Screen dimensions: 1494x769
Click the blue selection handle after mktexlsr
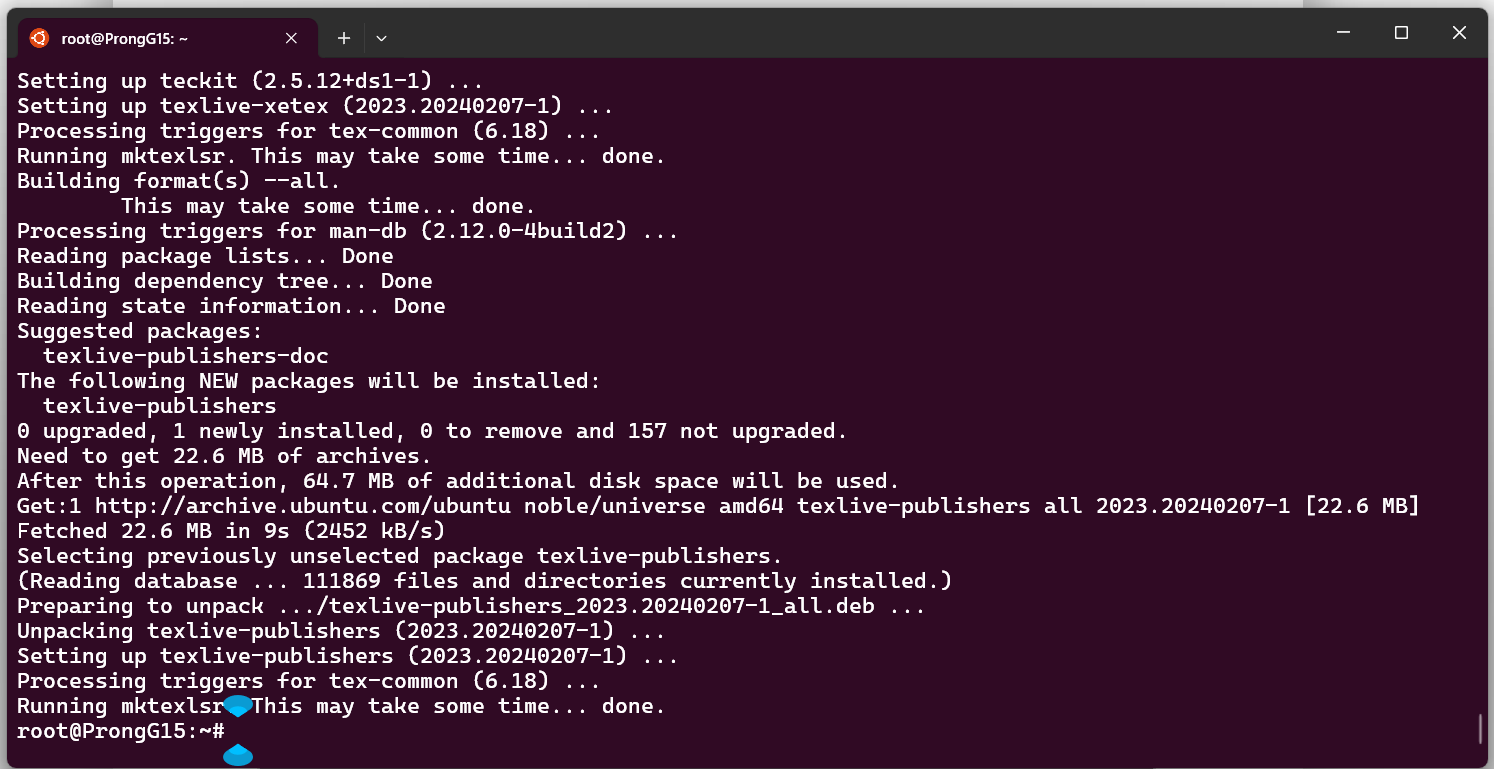pyautogui.click(x=237, y=707)
